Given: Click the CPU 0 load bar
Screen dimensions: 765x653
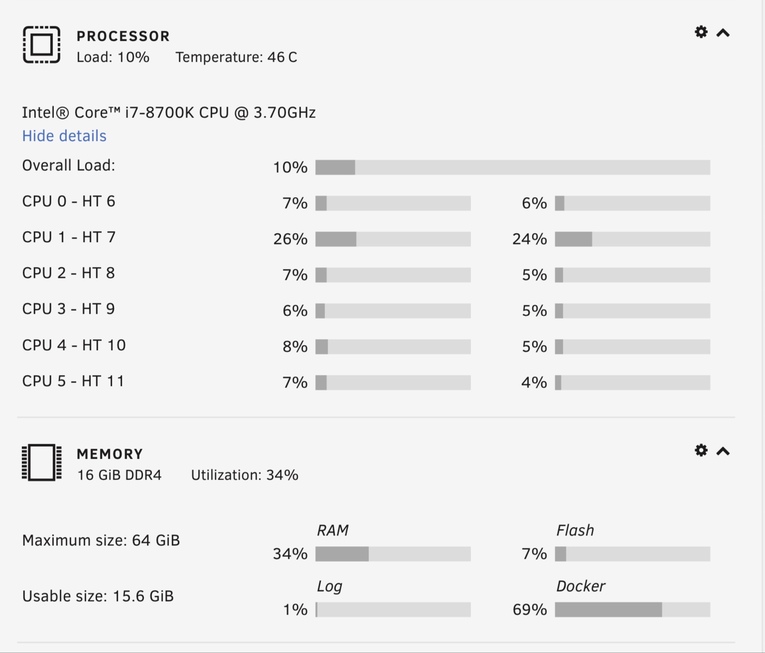Looking at the screenshot, I should tap(393, 203).
